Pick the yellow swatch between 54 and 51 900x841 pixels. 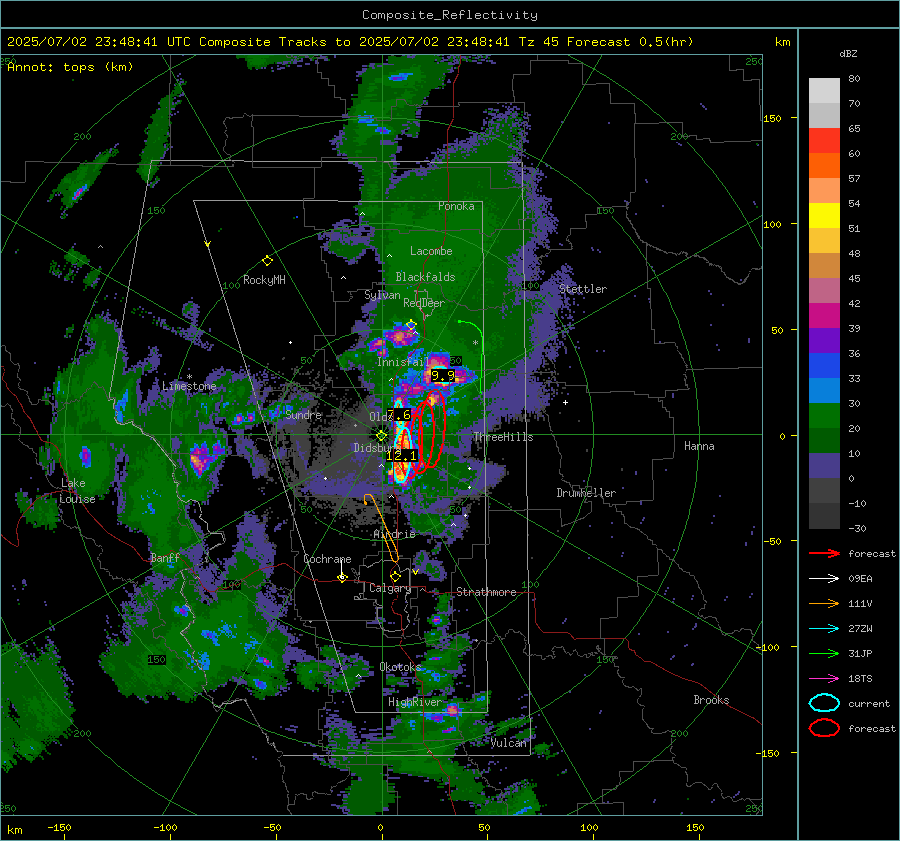coord(824,216)
